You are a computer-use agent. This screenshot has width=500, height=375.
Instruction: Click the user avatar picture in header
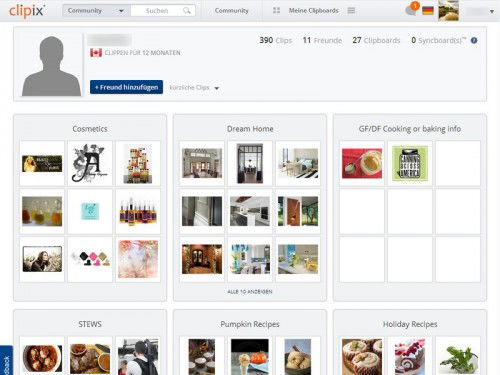[448, 11]
